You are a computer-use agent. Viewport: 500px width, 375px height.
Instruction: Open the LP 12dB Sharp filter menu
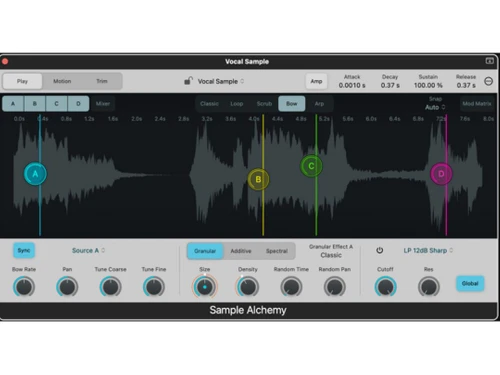[428, 250]
